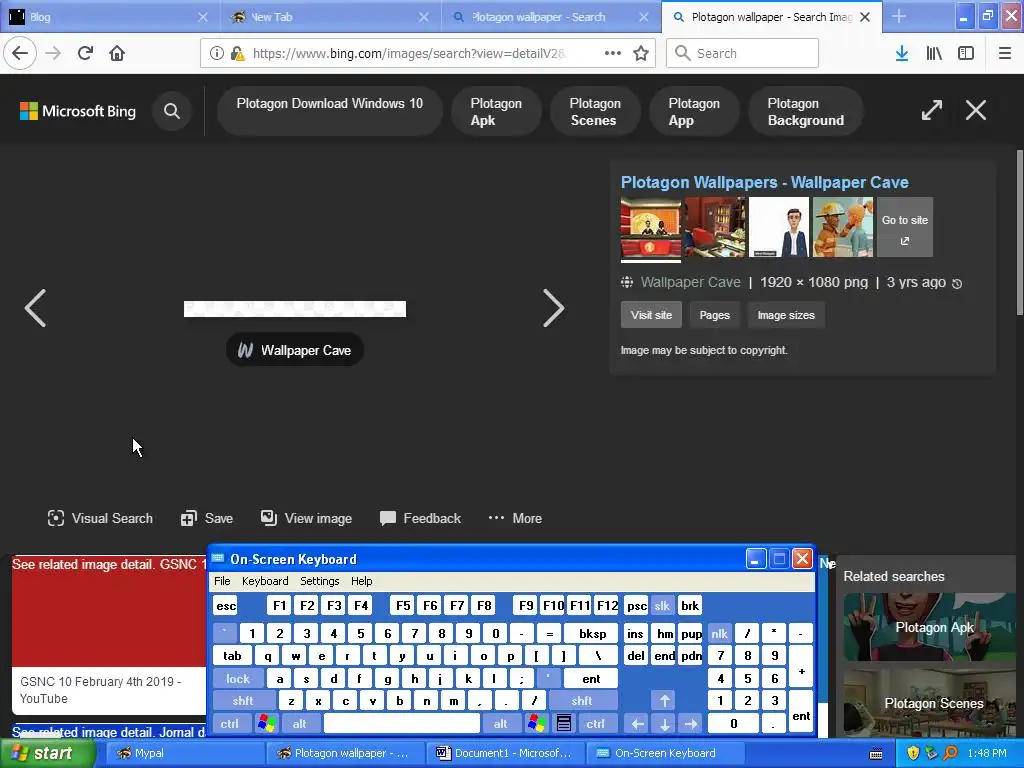
Task: Close the Bing image detail view
Action: (x=976, y=110)
